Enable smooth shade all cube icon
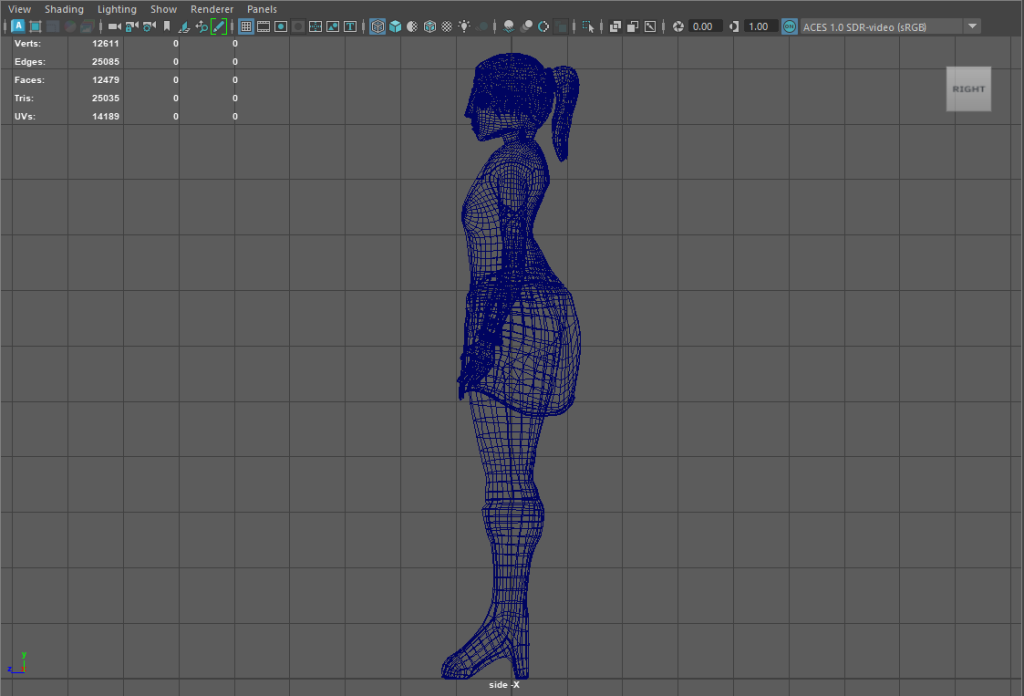This screenshot has width=1024, height=696. [395, 27]
